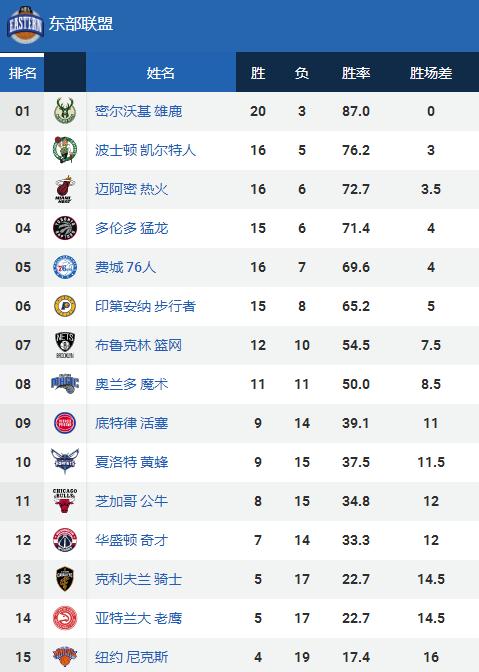Sort by the 胜率 column header

(356, 73)
